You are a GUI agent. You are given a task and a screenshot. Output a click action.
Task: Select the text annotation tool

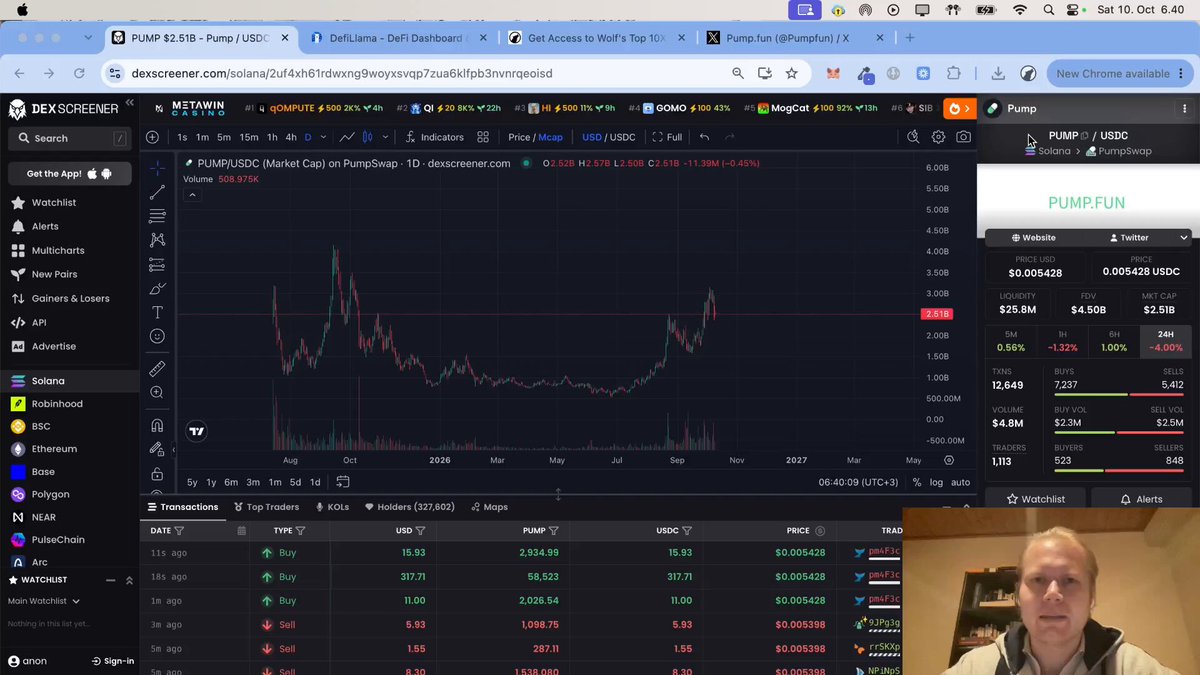(157, 312)
